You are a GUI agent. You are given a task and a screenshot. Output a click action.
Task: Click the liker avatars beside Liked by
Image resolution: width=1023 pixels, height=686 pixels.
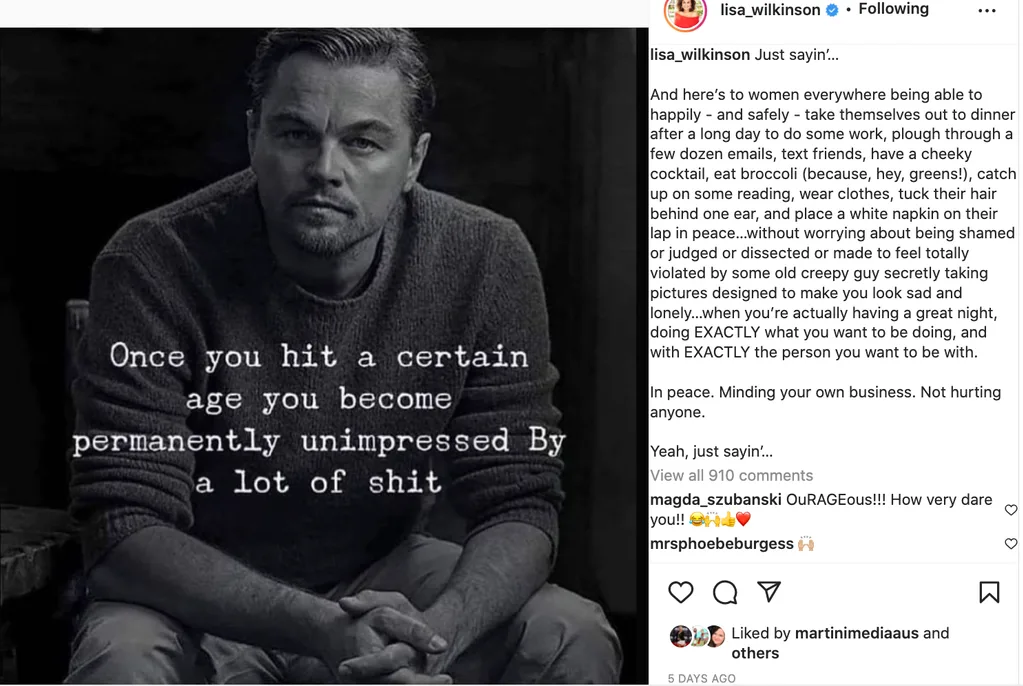(697, 636)
